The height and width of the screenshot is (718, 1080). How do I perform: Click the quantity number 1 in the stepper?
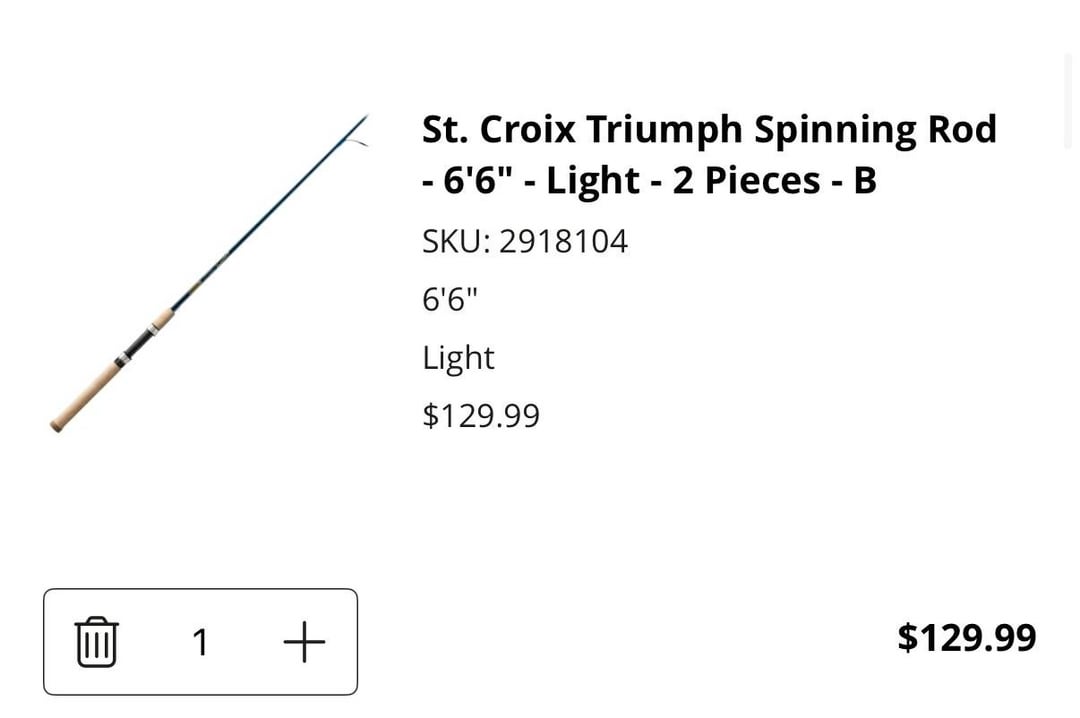tap(200, 642)
